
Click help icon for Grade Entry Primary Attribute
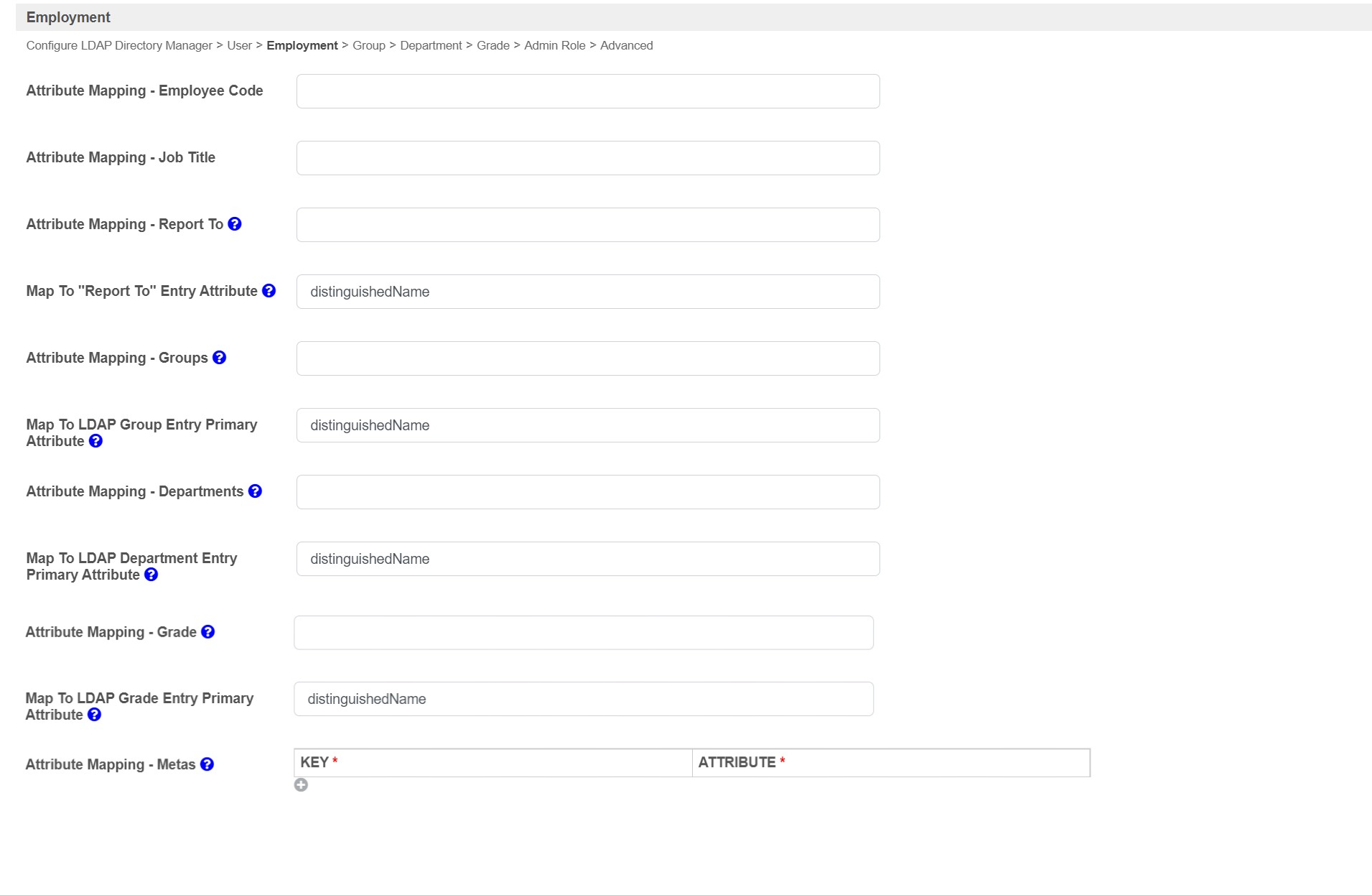pyautogui.click(x=94, y=715)
